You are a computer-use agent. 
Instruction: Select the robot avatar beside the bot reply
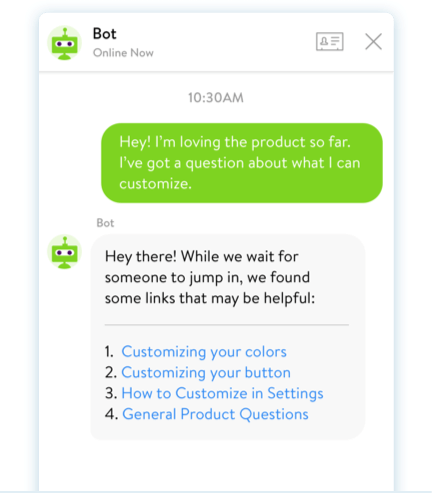pyautogui.click(x=65, y=252)
